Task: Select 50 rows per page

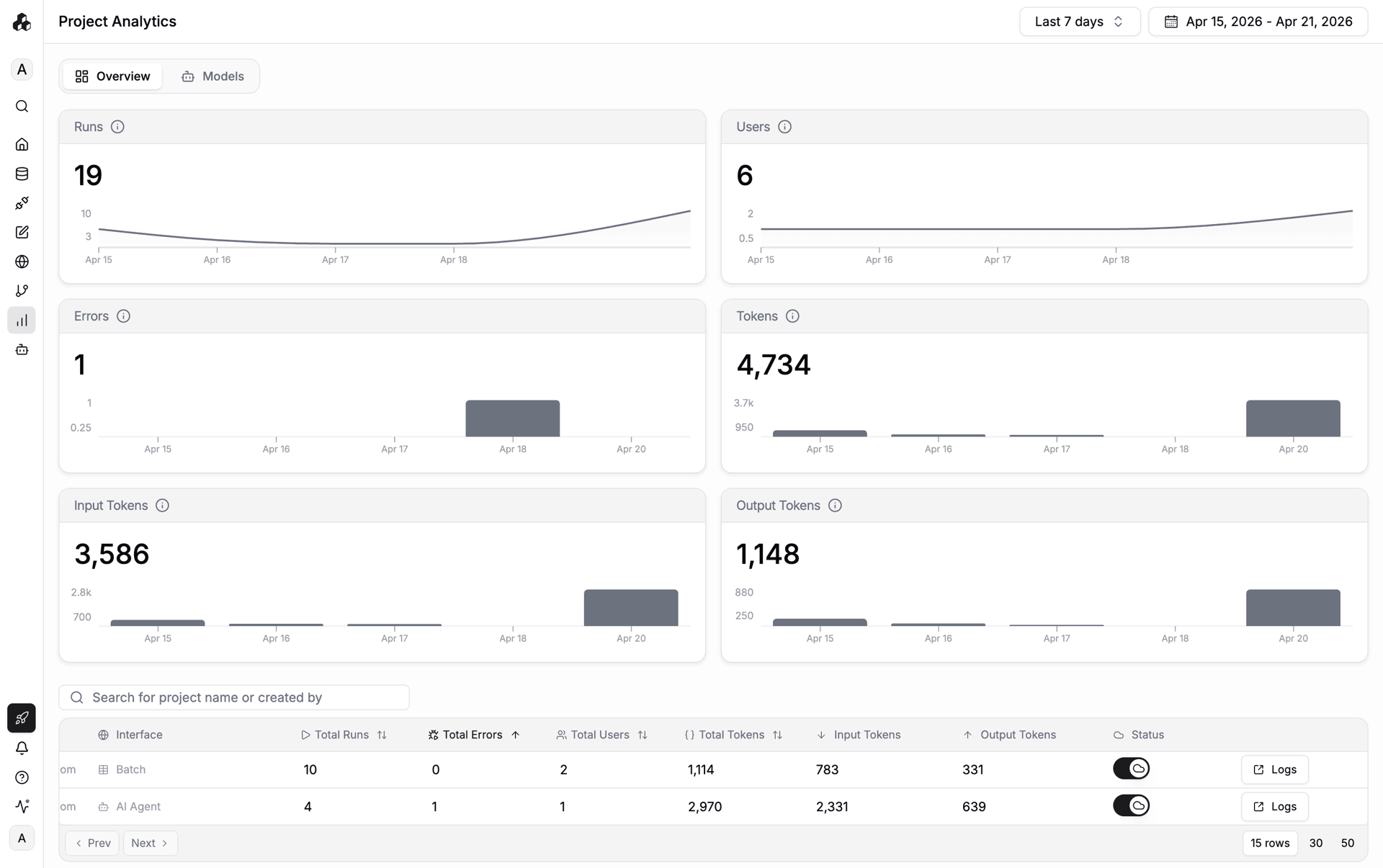Action: pos(1348,843)
